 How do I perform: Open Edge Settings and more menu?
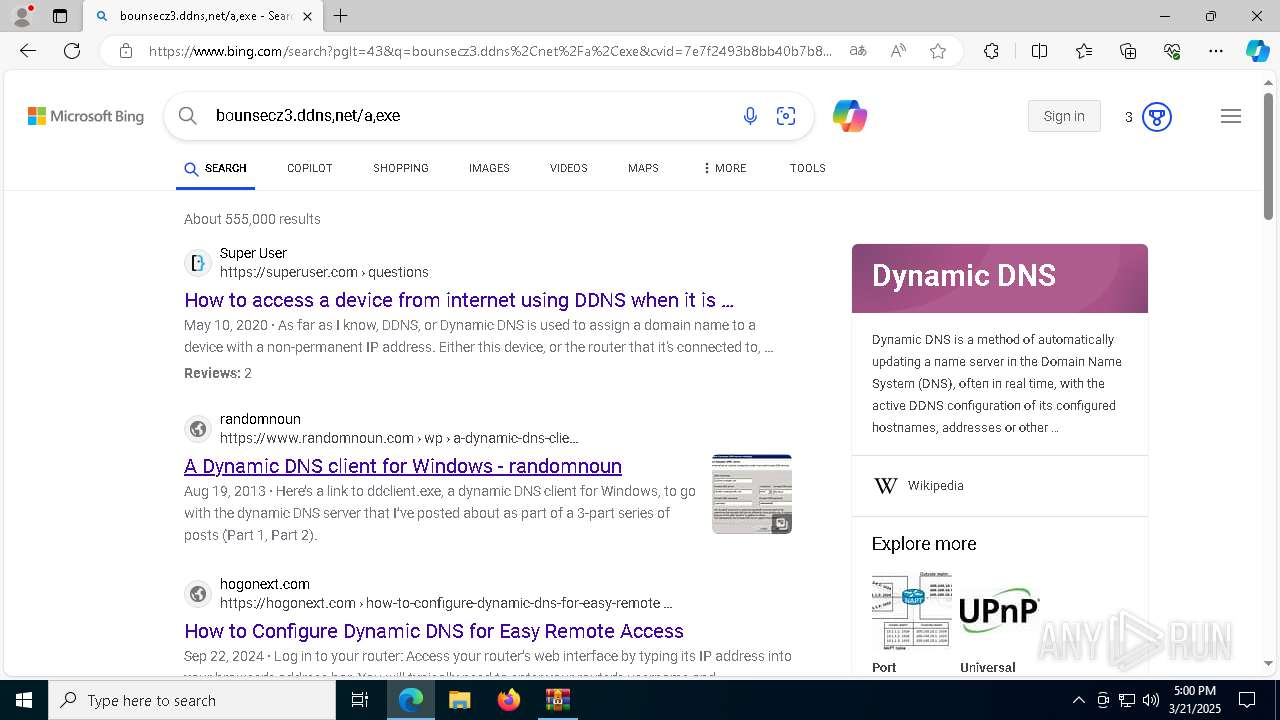click(x=1216, y=51)
